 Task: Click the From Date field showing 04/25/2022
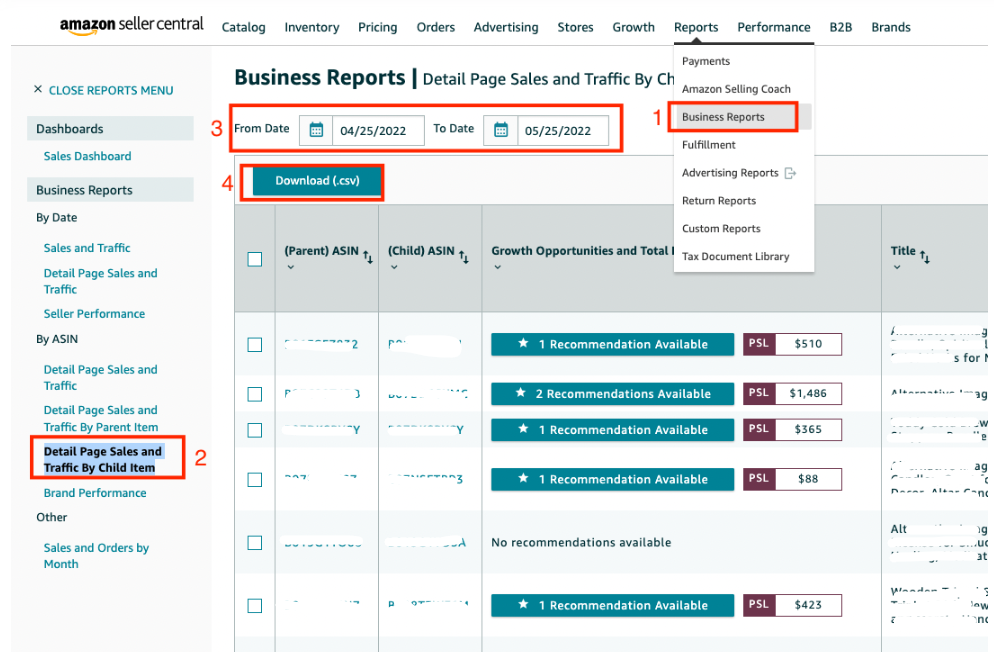coord(378,131)
